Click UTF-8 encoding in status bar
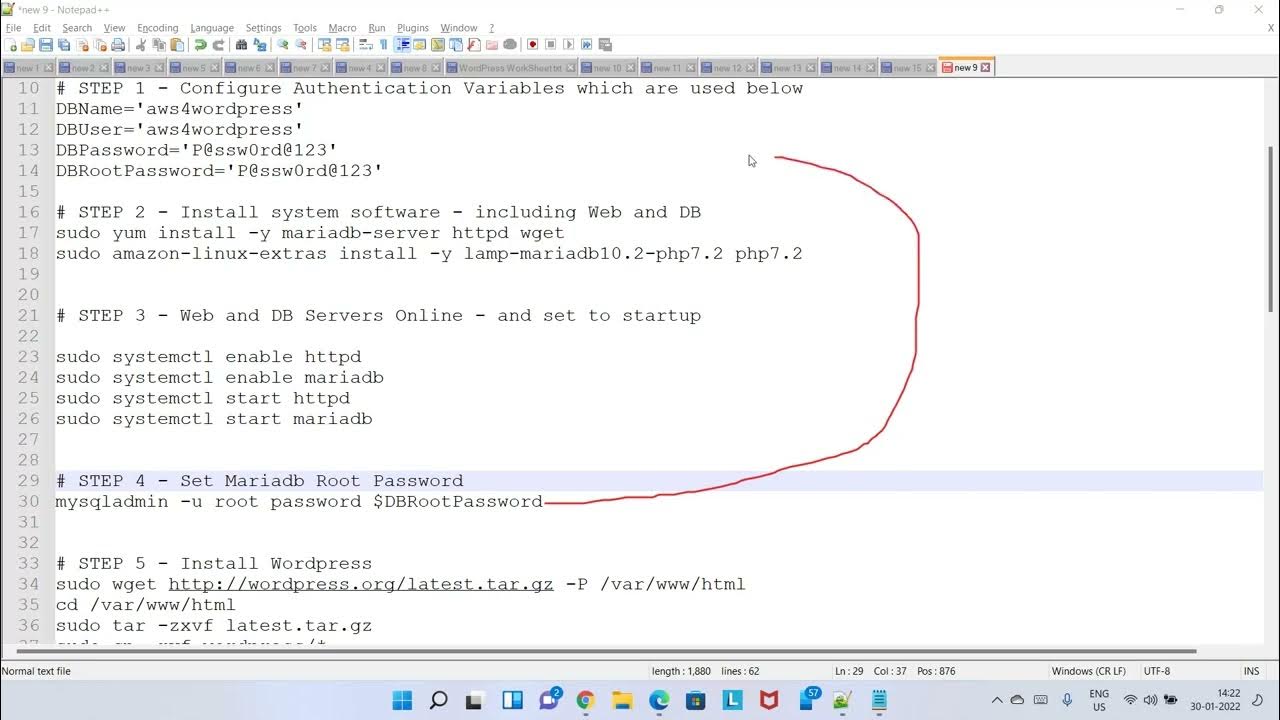1280x720 pixels. coord(1156,671)
